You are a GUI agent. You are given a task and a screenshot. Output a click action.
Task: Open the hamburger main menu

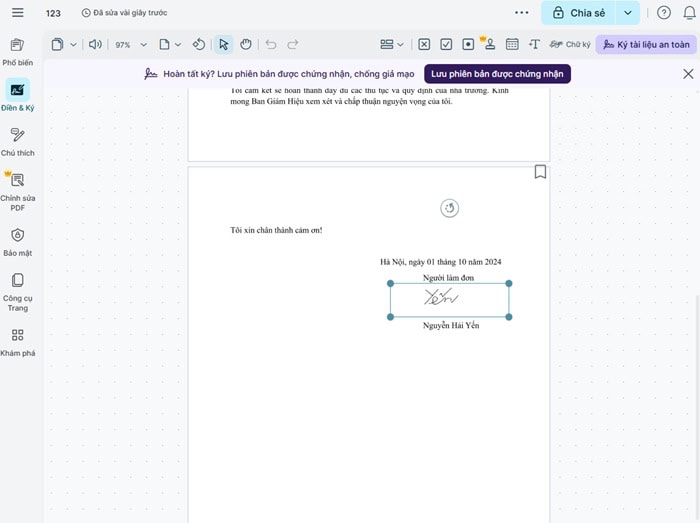[17, 13]
